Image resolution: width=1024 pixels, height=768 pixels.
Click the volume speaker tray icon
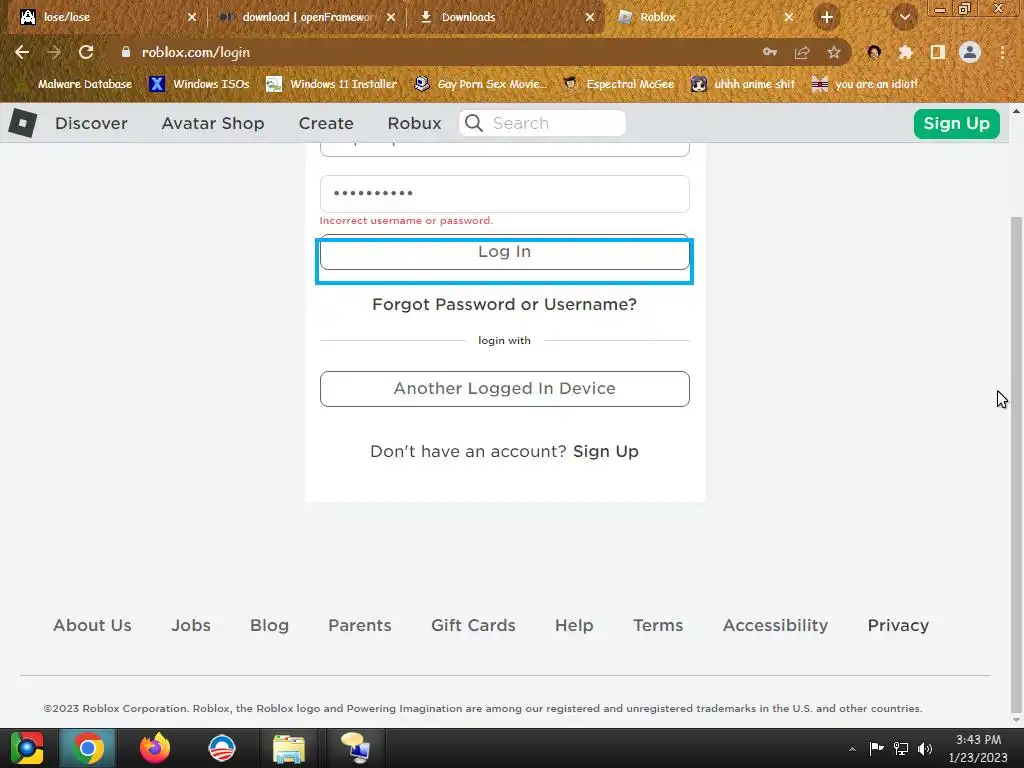(x=925, y=748)
